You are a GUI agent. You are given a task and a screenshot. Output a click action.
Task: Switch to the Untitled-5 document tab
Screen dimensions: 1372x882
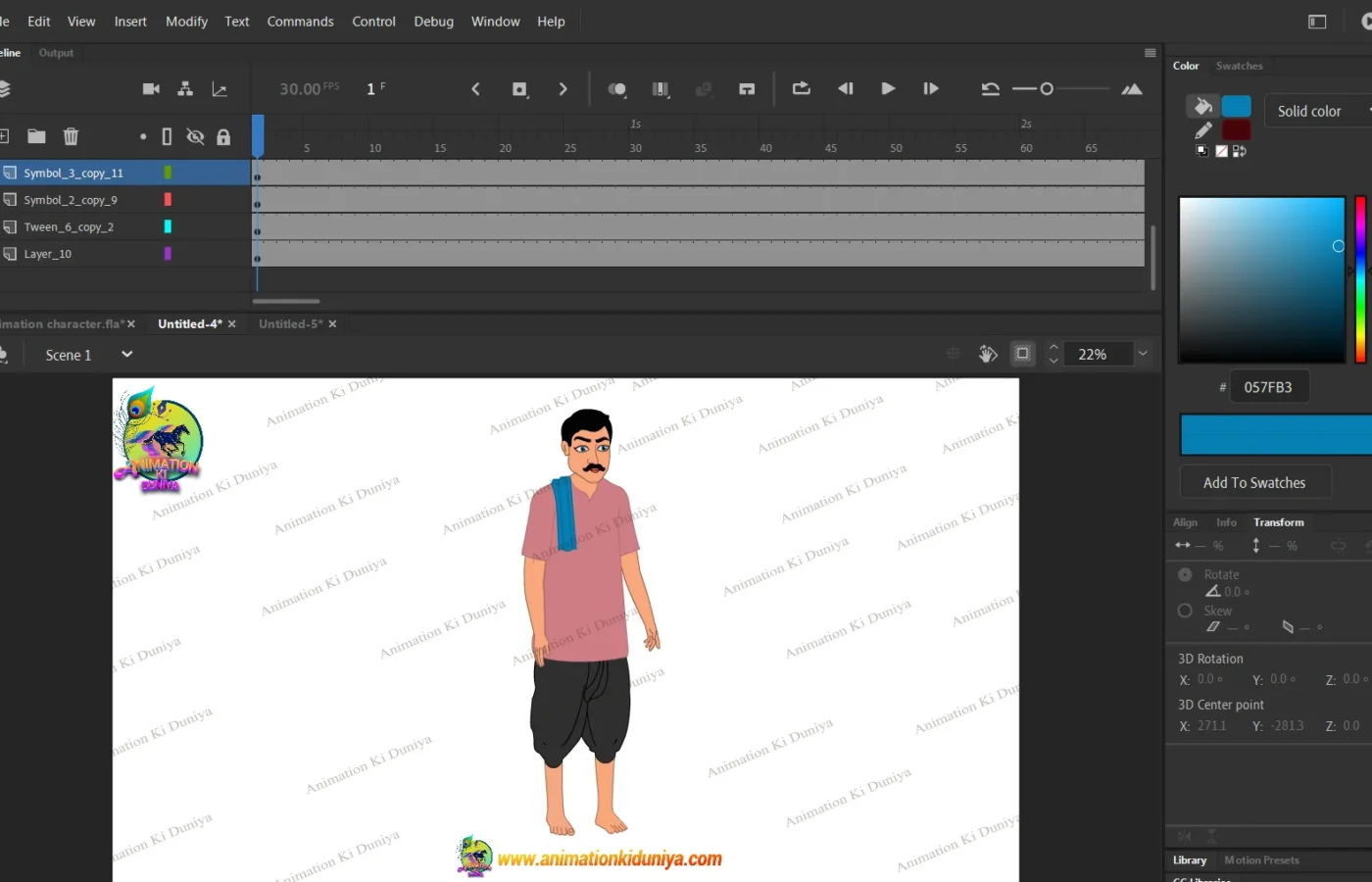[x=289, y=323]
